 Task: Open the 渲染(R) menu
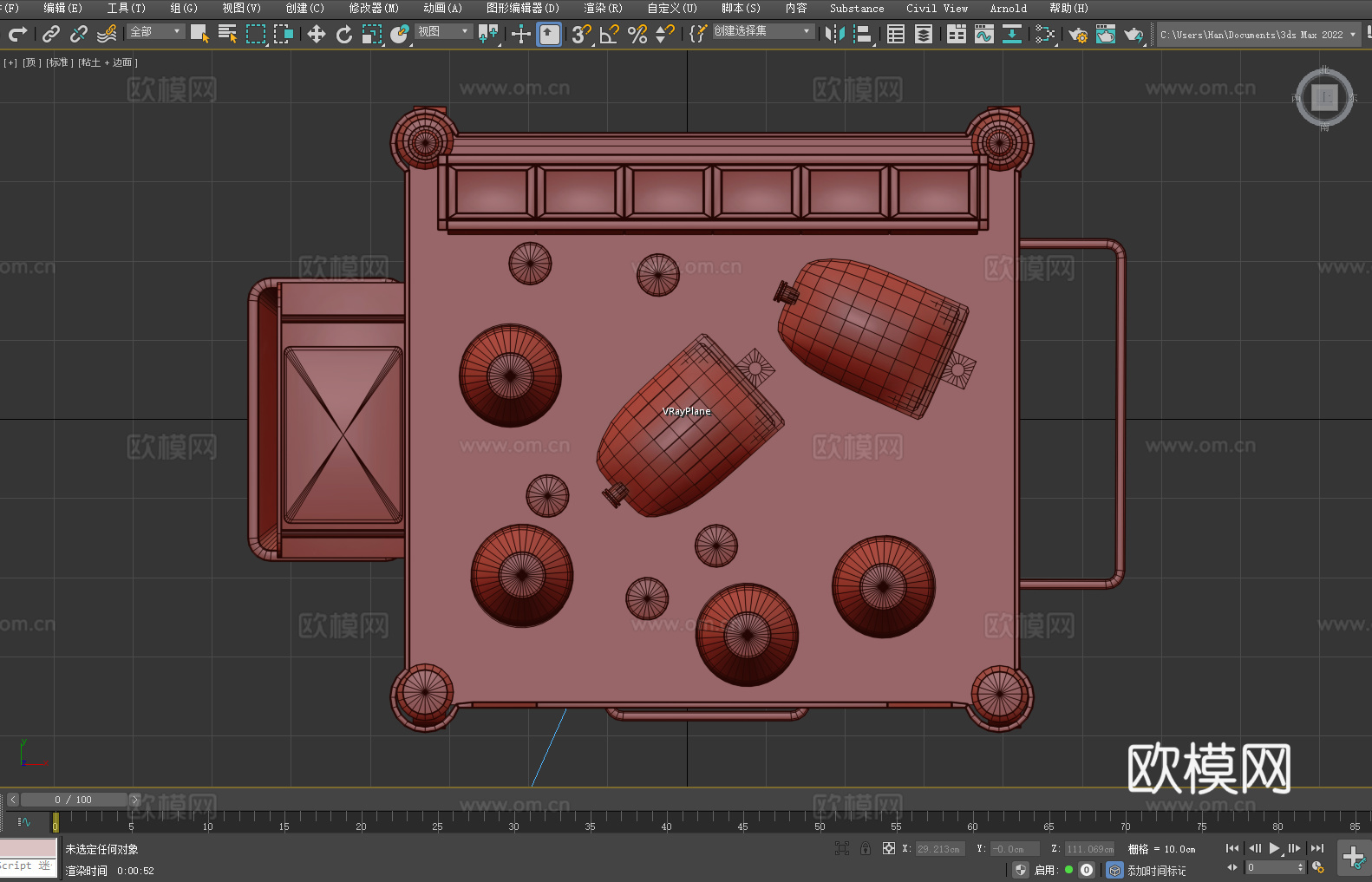click(604, 8)
